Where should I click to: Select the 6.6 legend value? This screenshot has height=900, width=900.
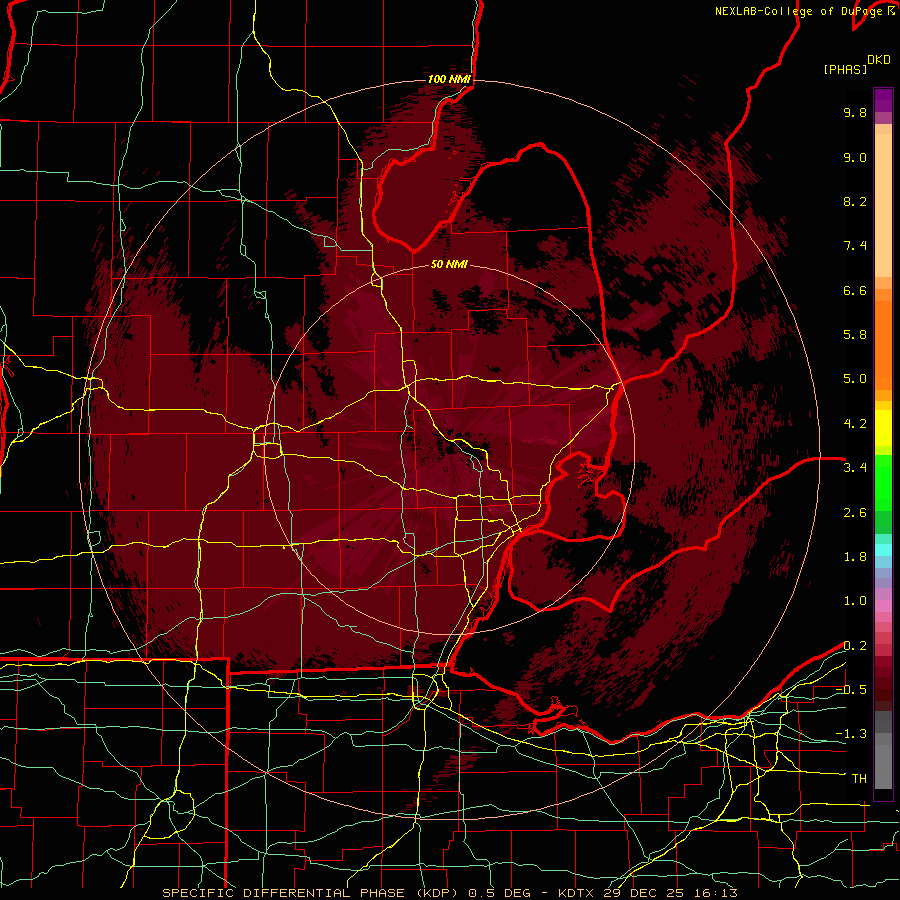pyautogui.click(x=855, y=290)
